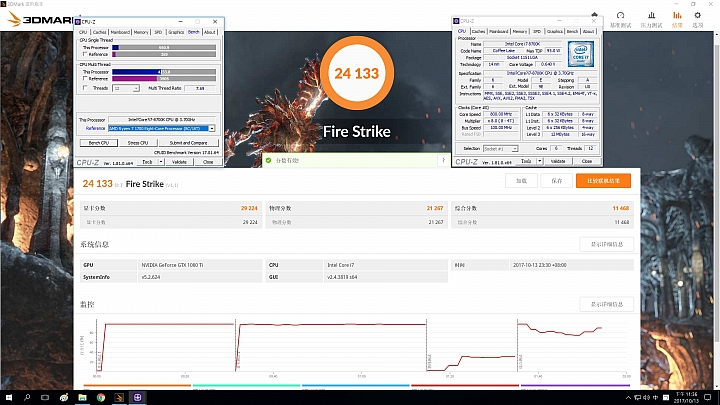Open Graphics tab in left CPU-Z
The image size is (720, 405).
coord(176,32)
